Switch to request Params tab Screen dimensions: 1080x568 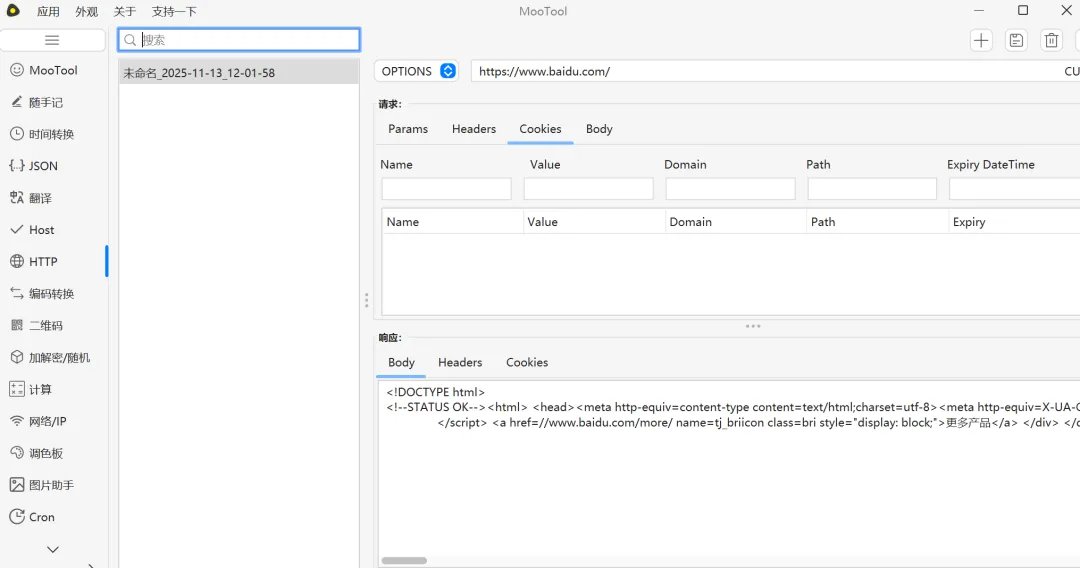click(408, 129)
